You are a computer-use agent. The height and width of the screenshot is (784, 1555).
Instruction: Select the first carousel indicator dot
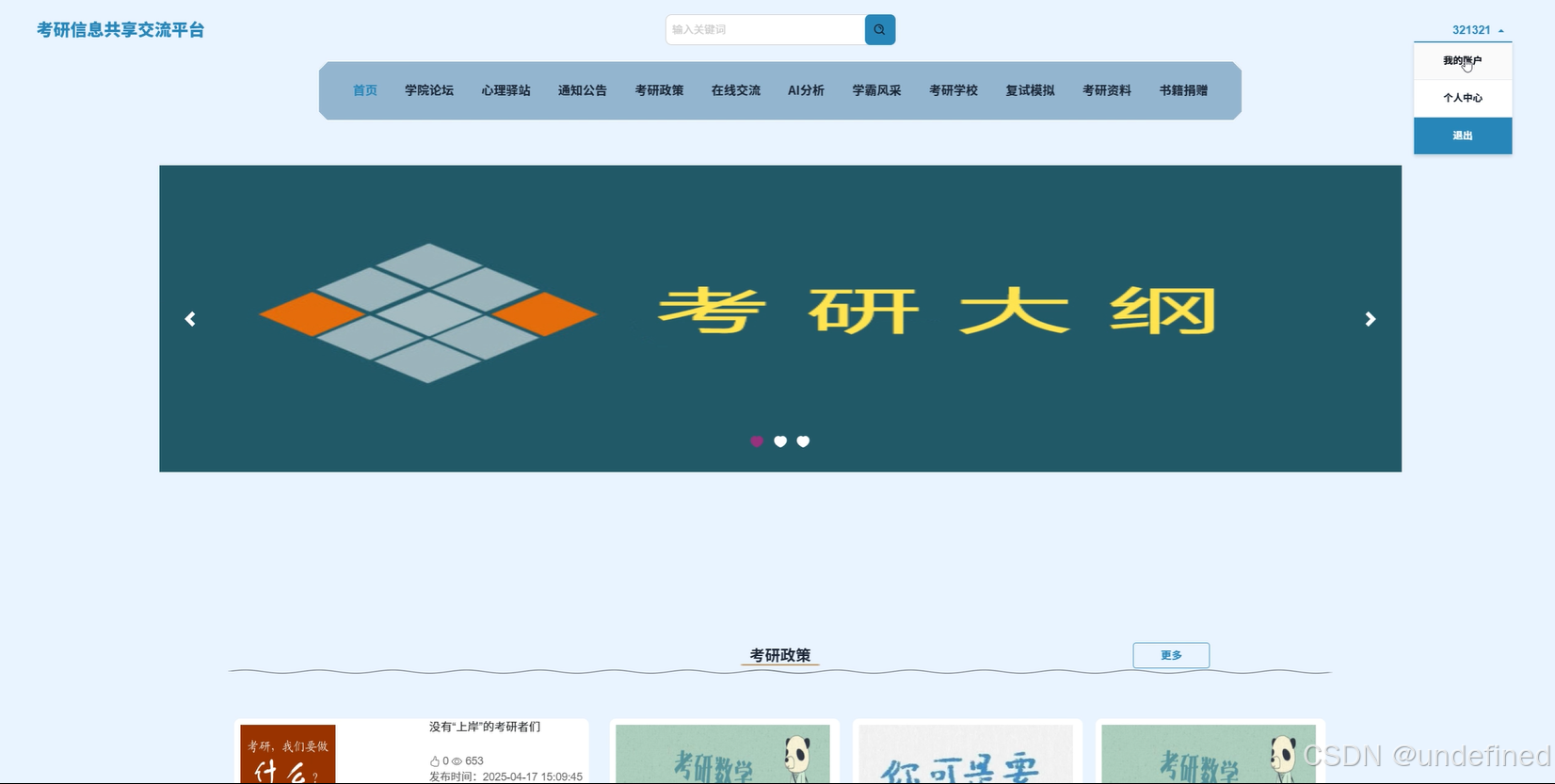click(x=757, y=441)
